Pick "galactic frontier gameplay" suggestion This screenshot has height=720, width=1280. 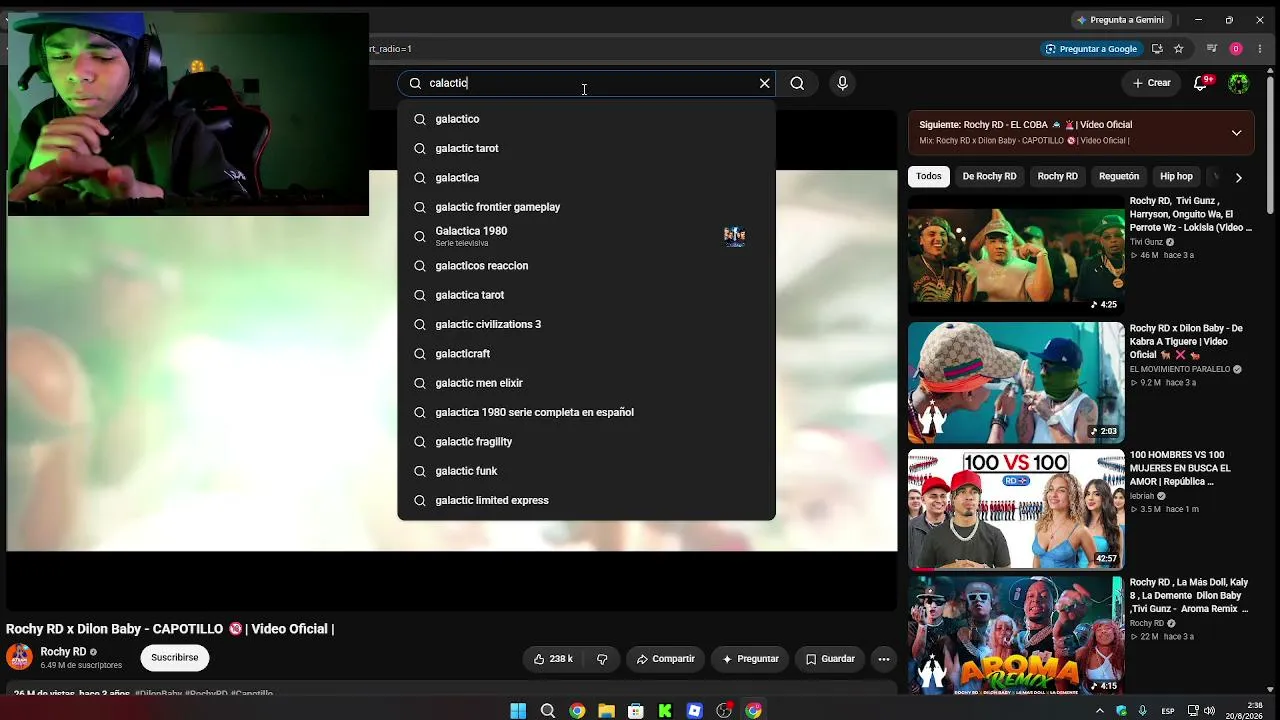587,207
